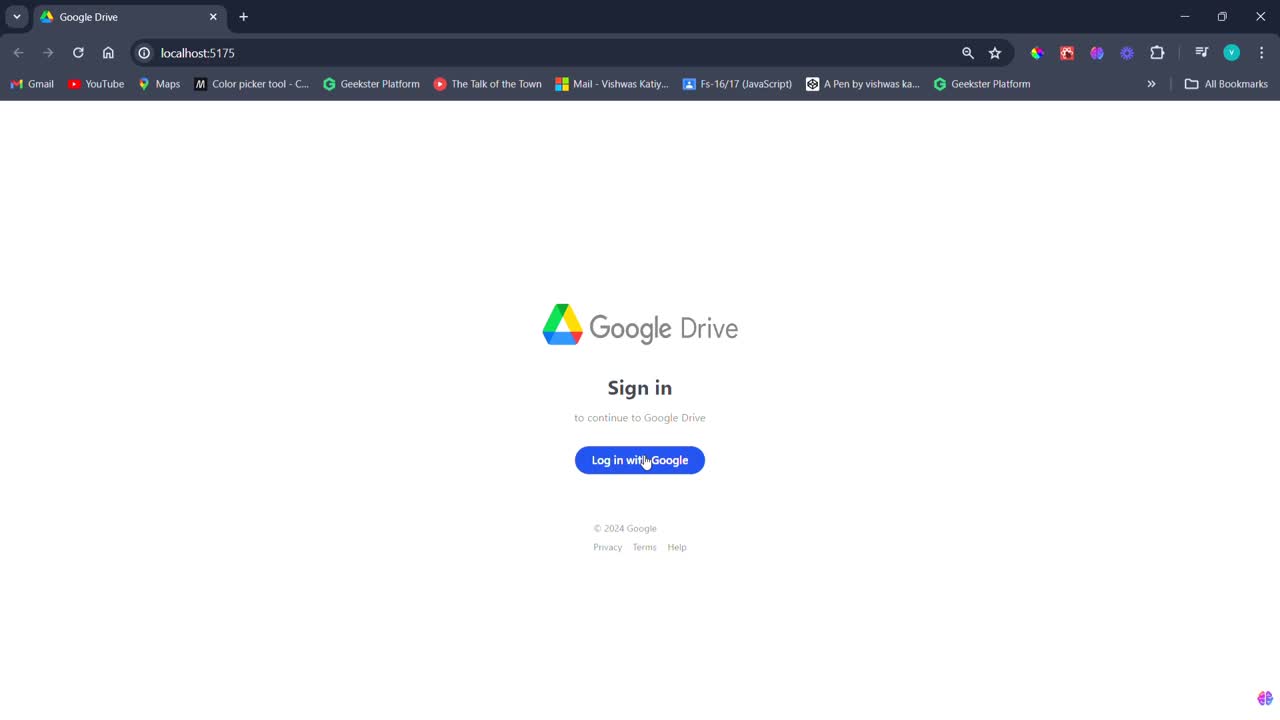Open the blue gear-shaped extension icon

tap(1127, 53)
